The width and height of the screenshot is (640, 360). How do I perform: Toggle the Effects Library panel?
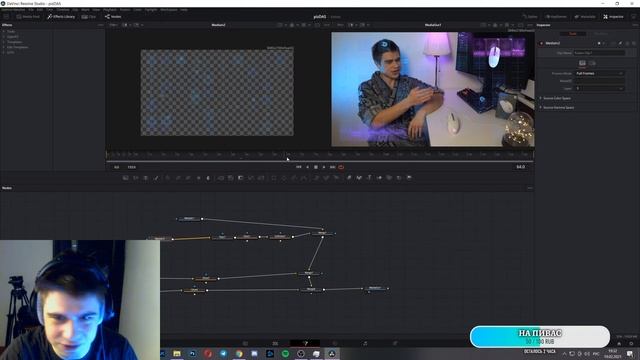pos(61,17)
